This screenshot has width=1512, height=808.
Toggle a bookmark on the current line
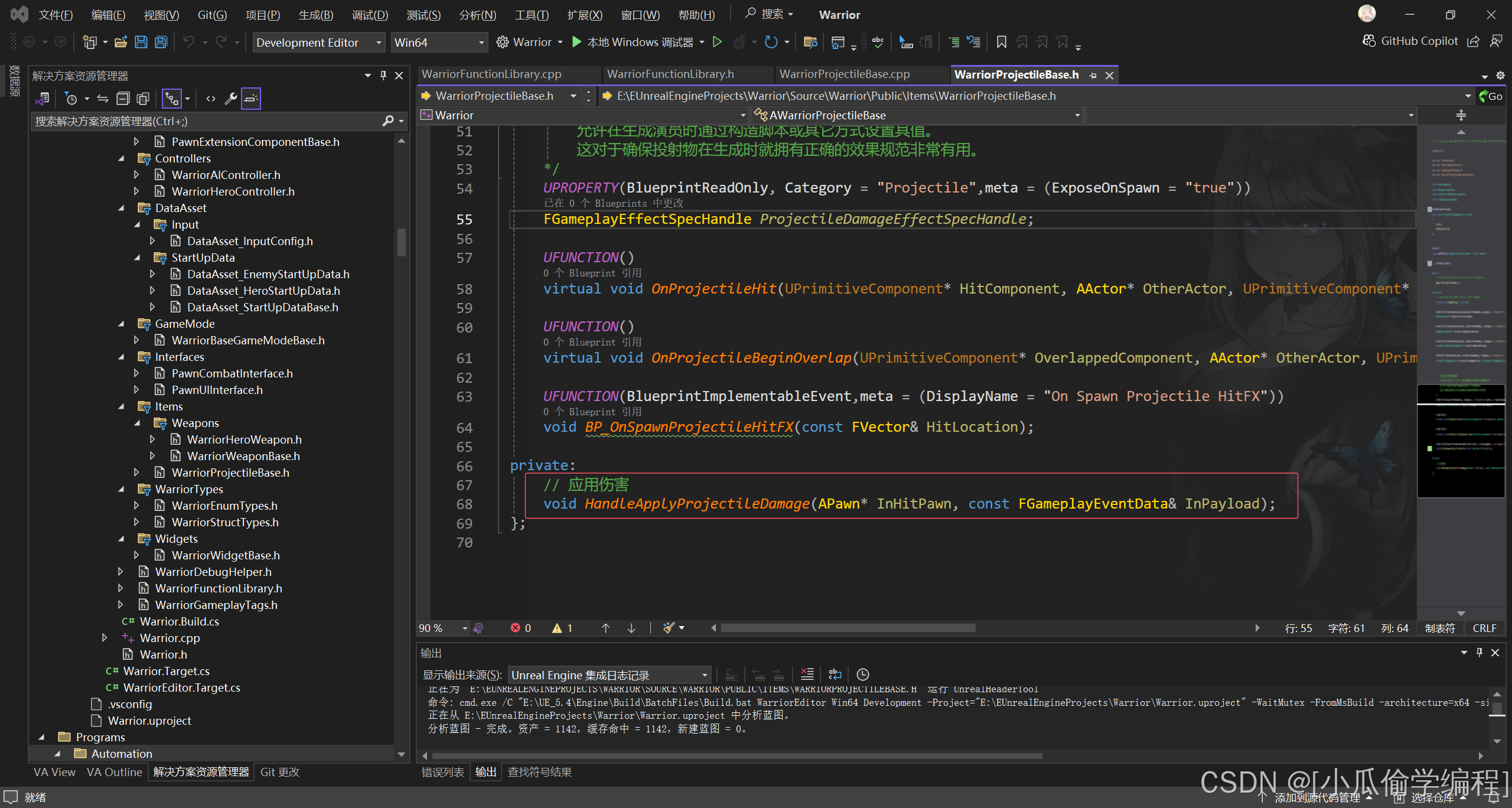tap(1001, 42)
